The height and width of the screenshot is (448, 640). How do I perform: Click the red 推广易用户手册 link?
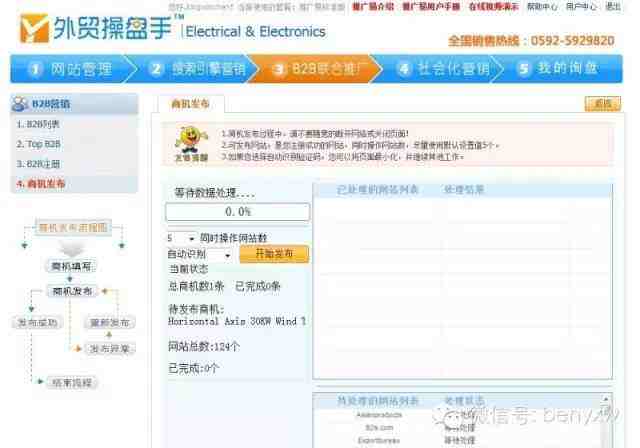point(431,7)
